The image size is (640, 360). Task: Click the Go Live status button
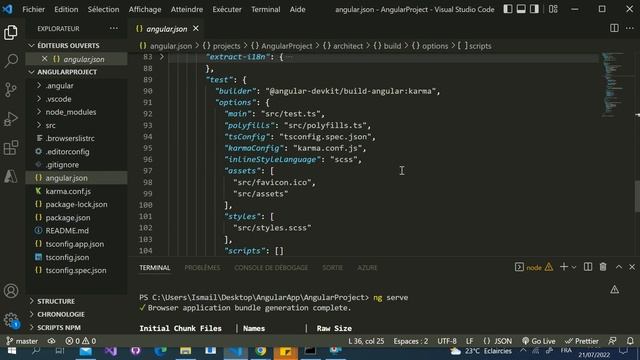pos(539,341)
